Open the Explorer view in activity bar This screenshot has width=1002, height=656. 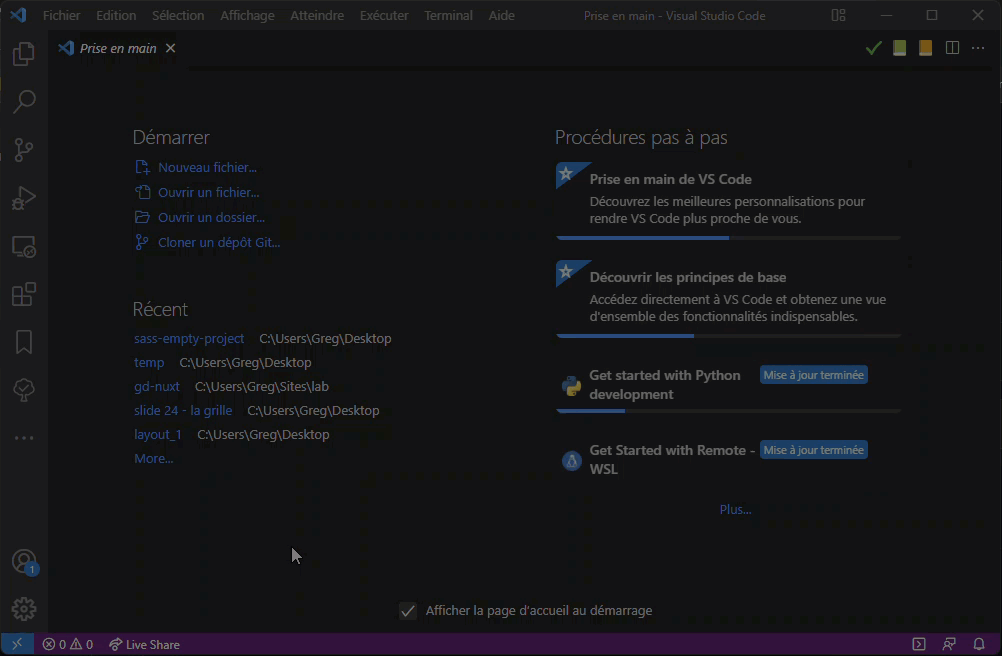[x=24, y=54]
